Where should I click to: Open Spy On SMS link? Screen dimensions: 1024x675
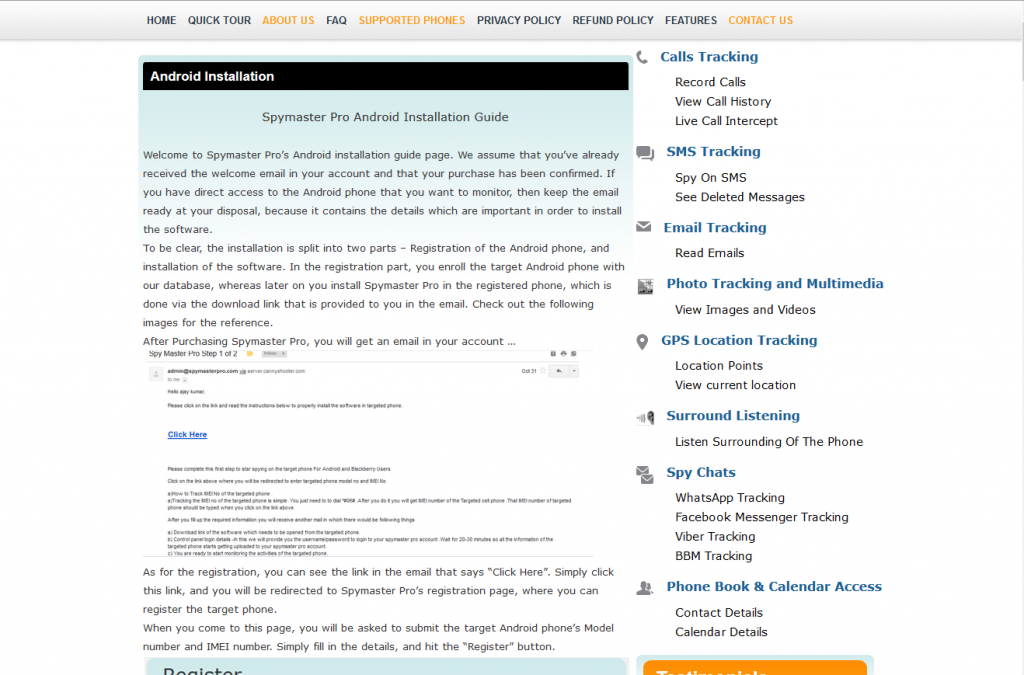(711, 178)
